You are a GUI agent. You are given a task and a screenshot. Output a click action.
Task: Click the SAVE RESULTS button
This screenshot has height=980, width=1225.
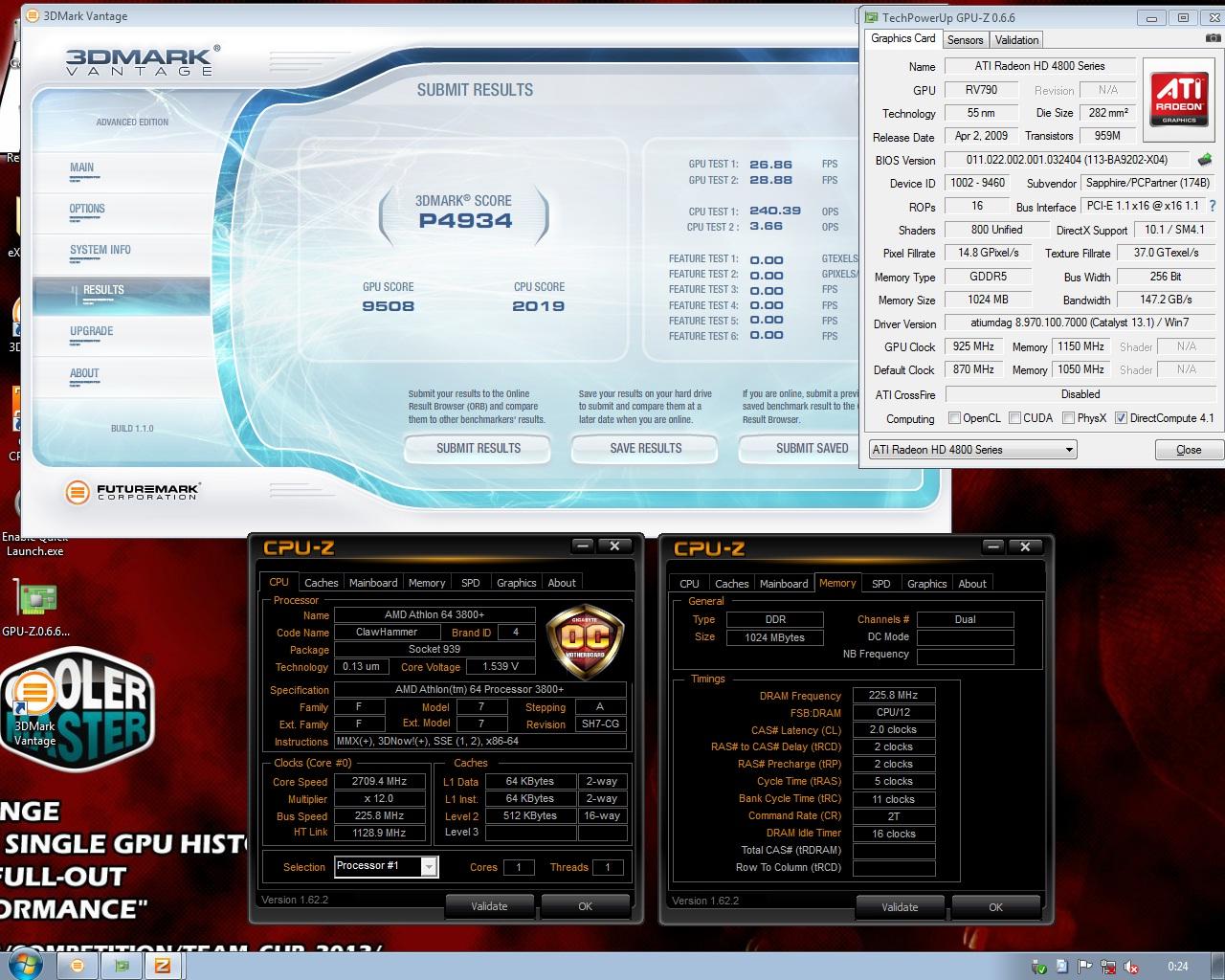(646, 448)
